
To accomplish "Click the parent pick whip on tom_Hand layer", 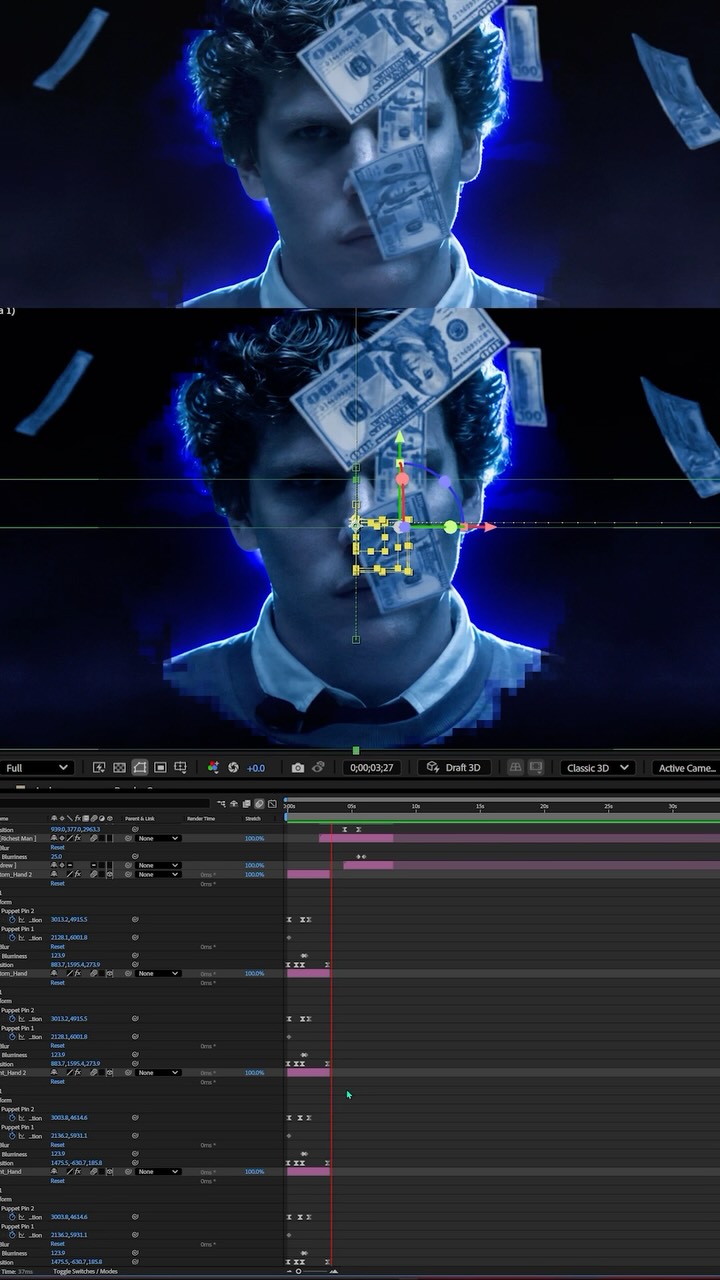I will [x=129, y=973].
